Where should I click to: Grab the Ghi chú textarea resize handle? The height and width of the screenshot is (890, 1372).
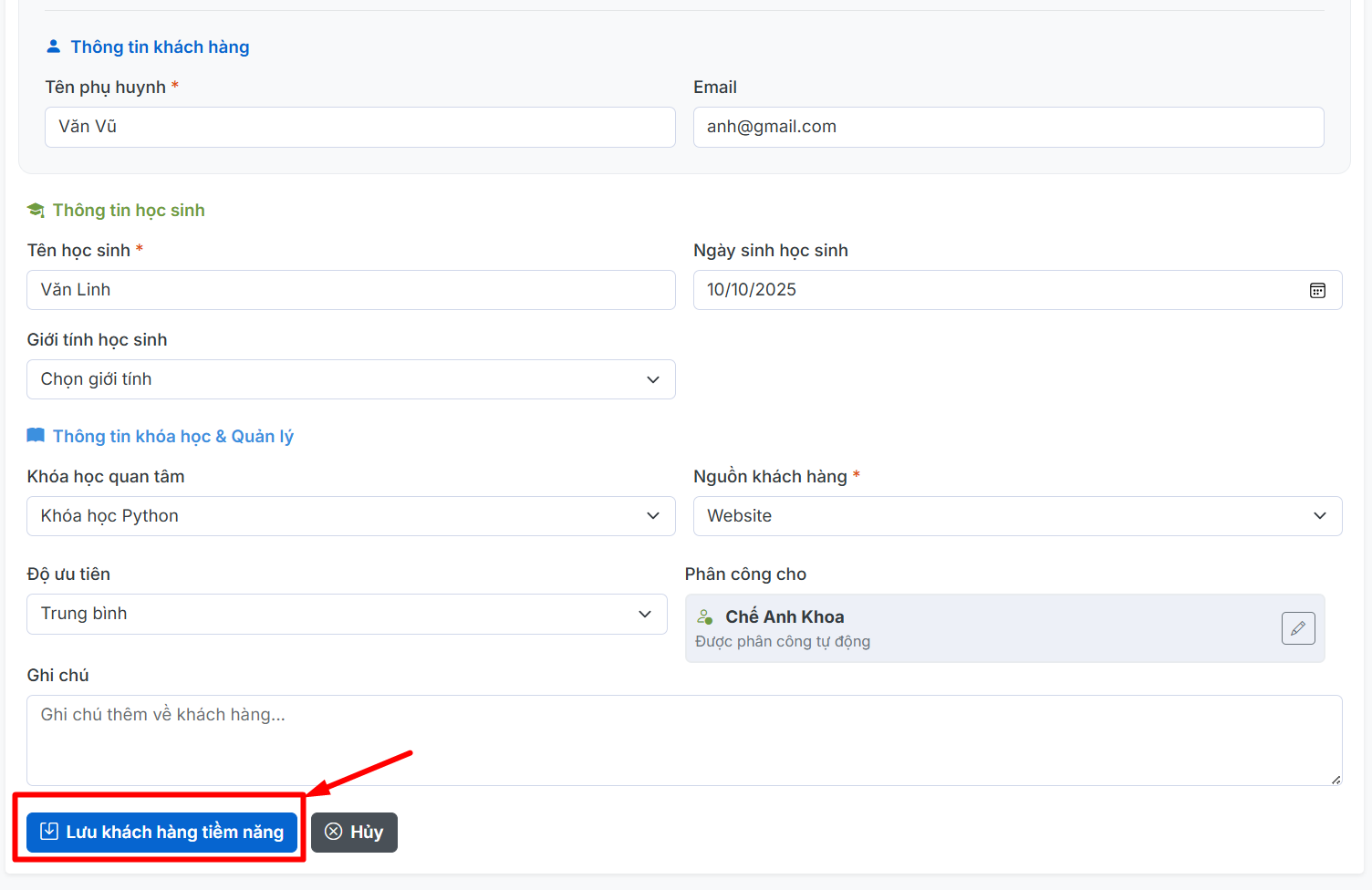pyautogui.click(x=1336, y=780)
